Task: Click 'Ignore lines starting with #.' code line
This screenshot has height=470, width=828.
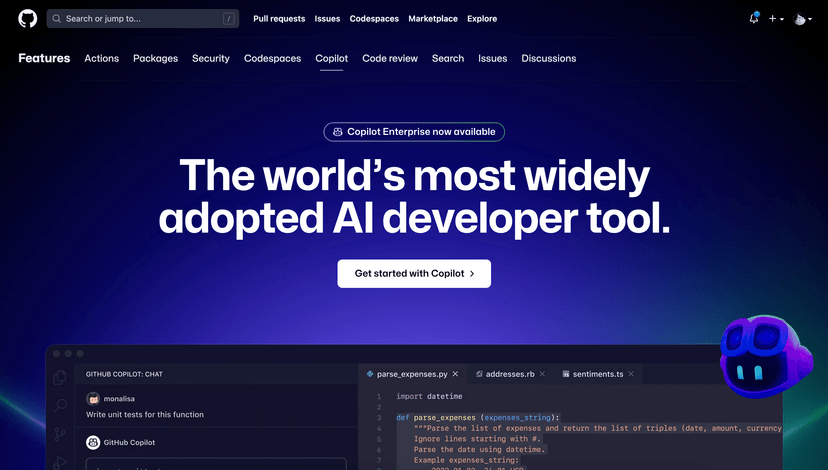Action: tap(477, 439)
